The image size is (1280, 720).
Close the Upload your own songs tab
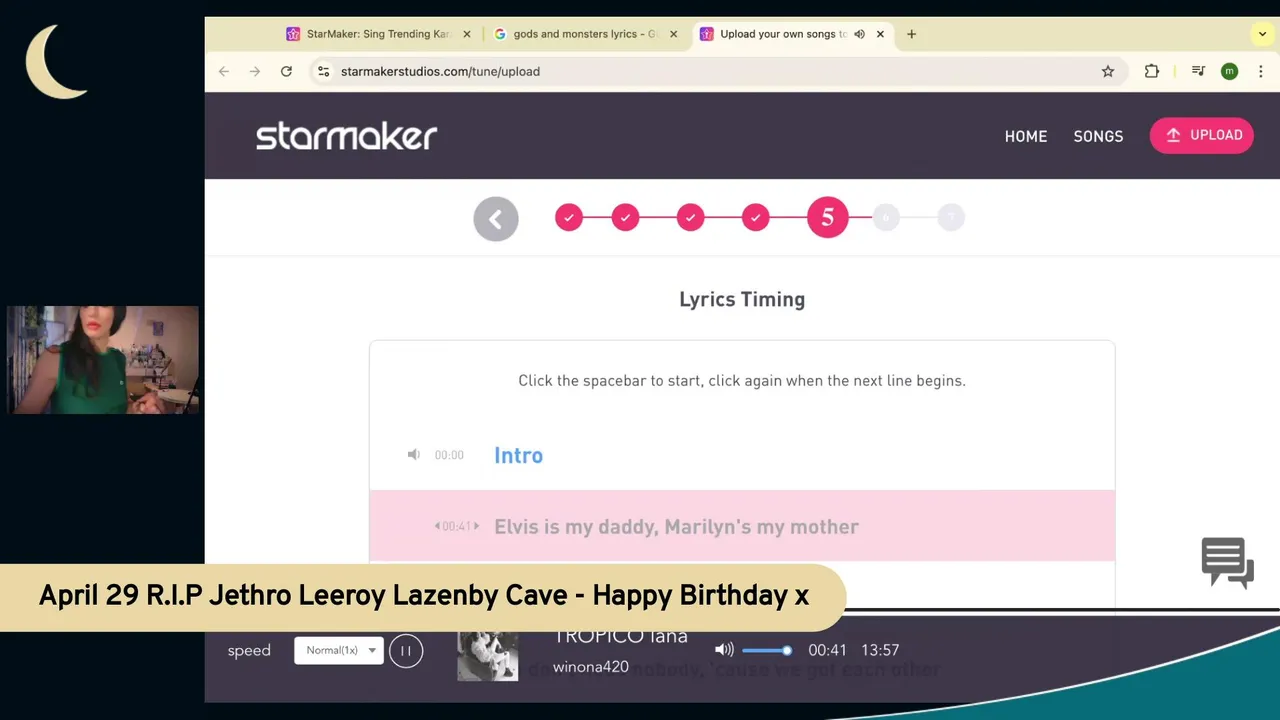coord(880,34)
